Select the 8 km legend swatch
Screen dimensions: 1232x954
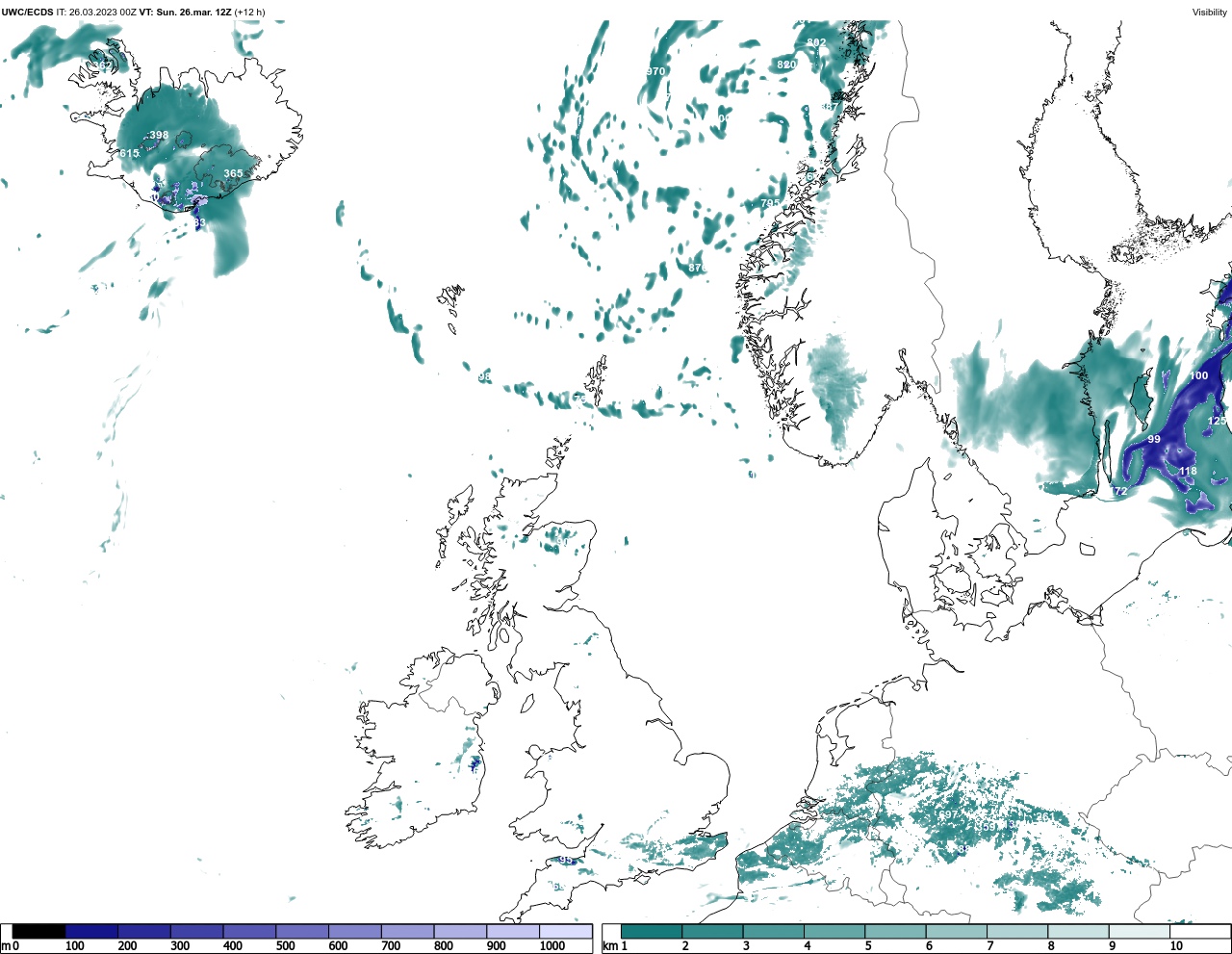click(1078, 932)
